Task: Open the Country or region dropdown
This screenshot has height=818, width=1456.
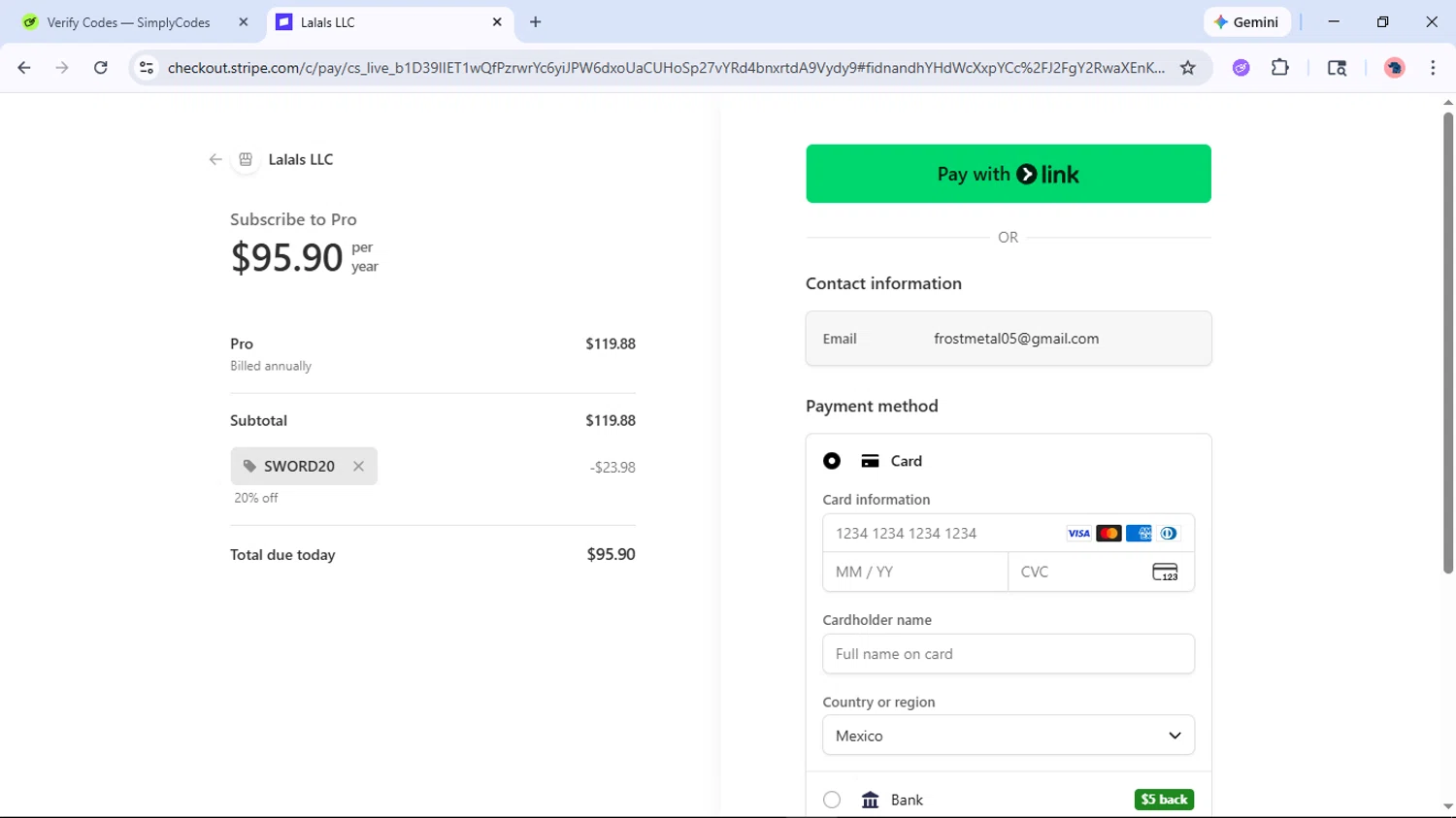Action: [1008, 736]
